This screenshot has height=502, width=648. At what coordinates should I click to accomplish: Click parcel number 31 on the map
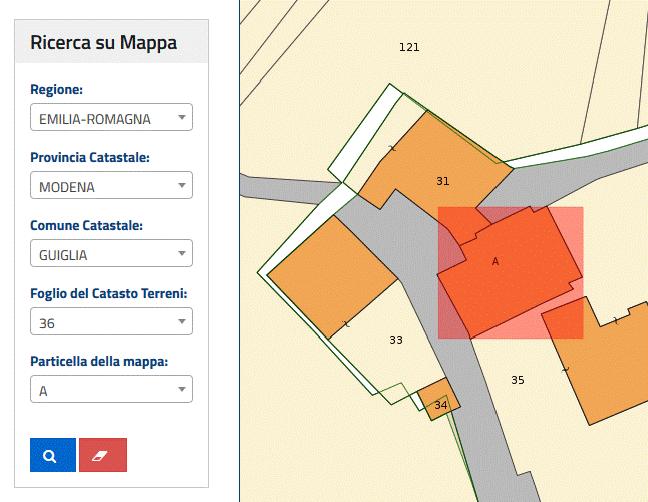[443, 181]
